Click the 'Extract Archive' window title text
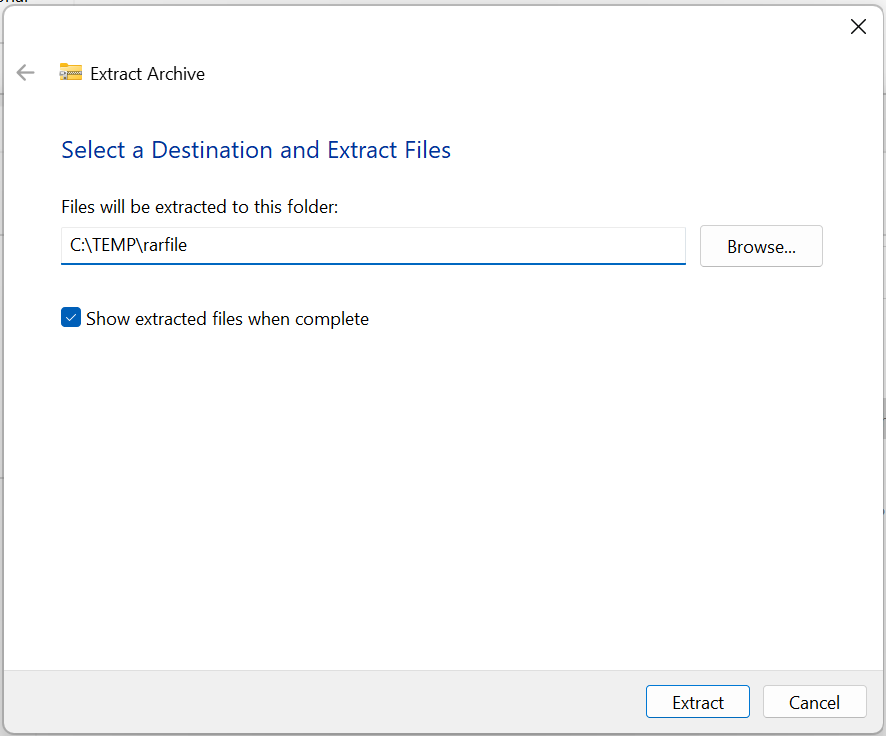The height and width of the screenshot is (736, 886). tap(147, 74)
